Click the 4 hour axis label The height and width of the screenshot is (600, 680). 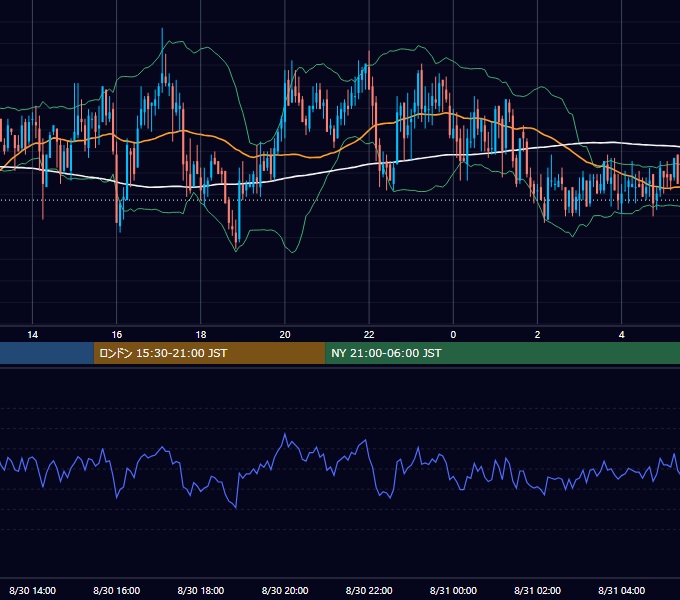click(x=621, y=335)
